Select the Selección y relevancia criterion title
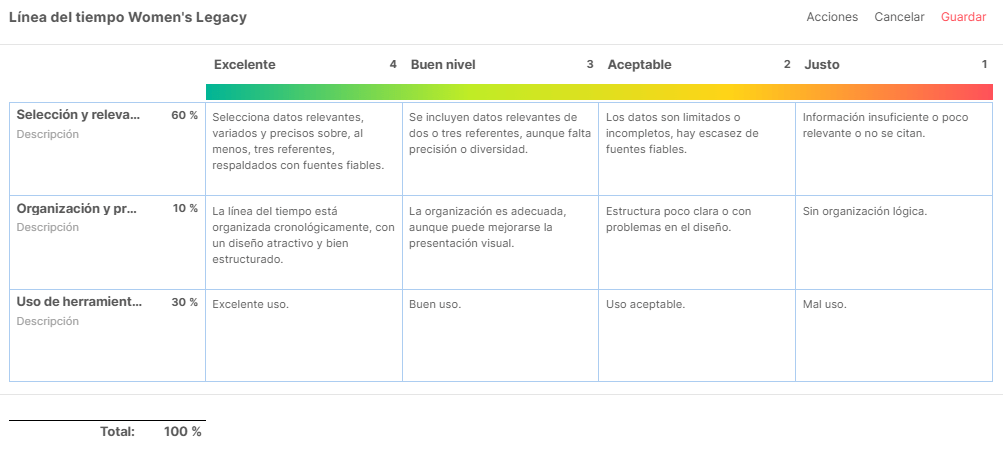This screenshot has width=1003, height=449. click(78, 115)
